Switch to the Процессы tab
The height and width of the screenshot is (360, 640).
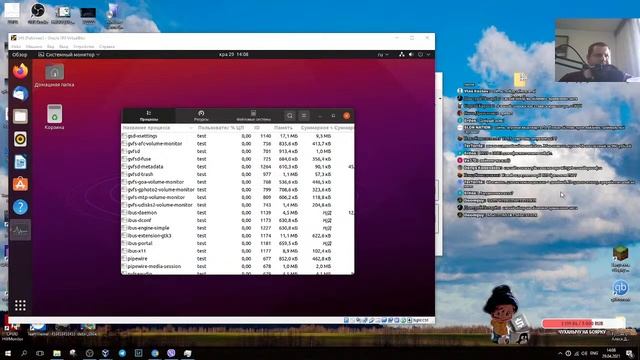click(149, 116)
